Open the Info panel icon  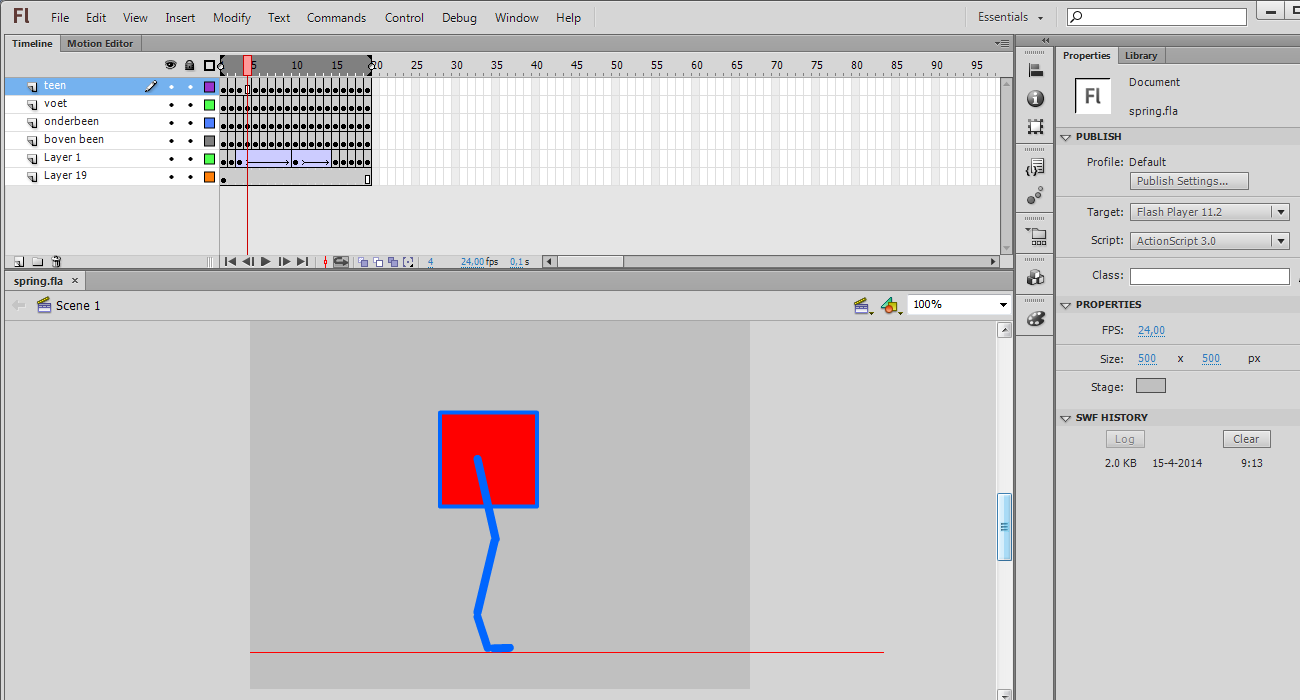coord(1035,99)
